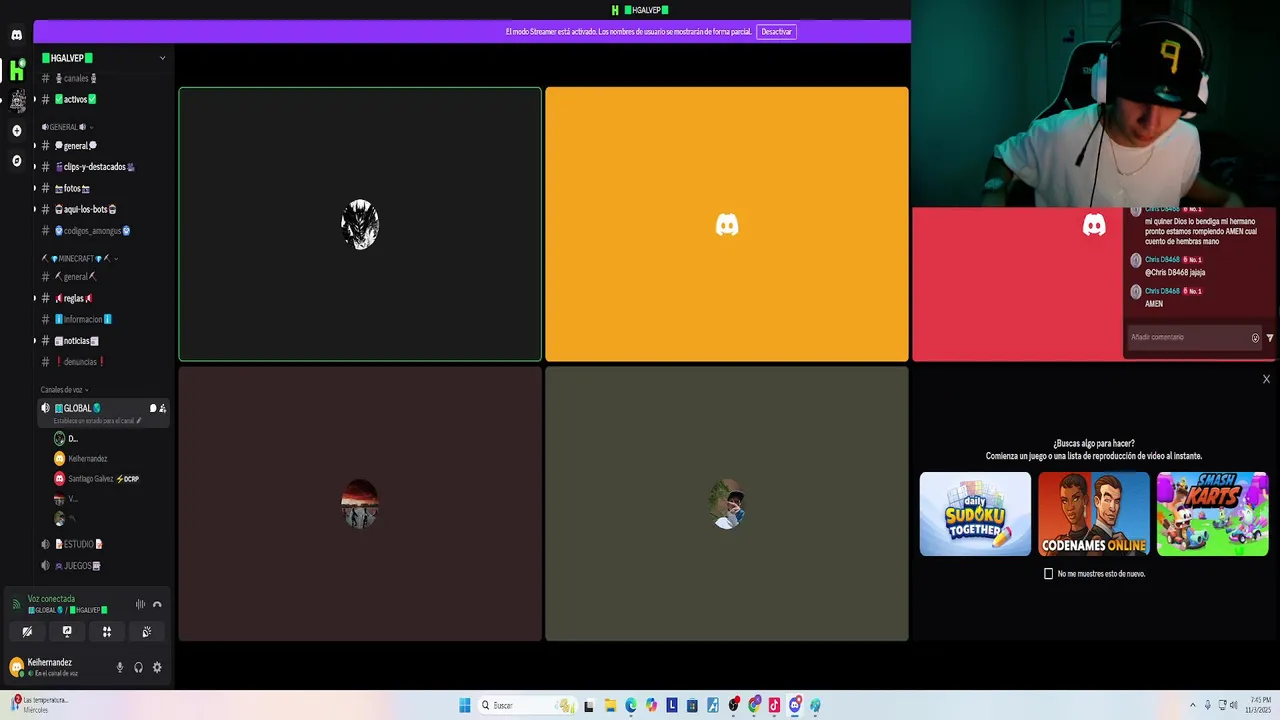Toggle noise suppression waveform icon
Image resolution: width=1280 pixels, height=720 pixels.
point(140,604)
